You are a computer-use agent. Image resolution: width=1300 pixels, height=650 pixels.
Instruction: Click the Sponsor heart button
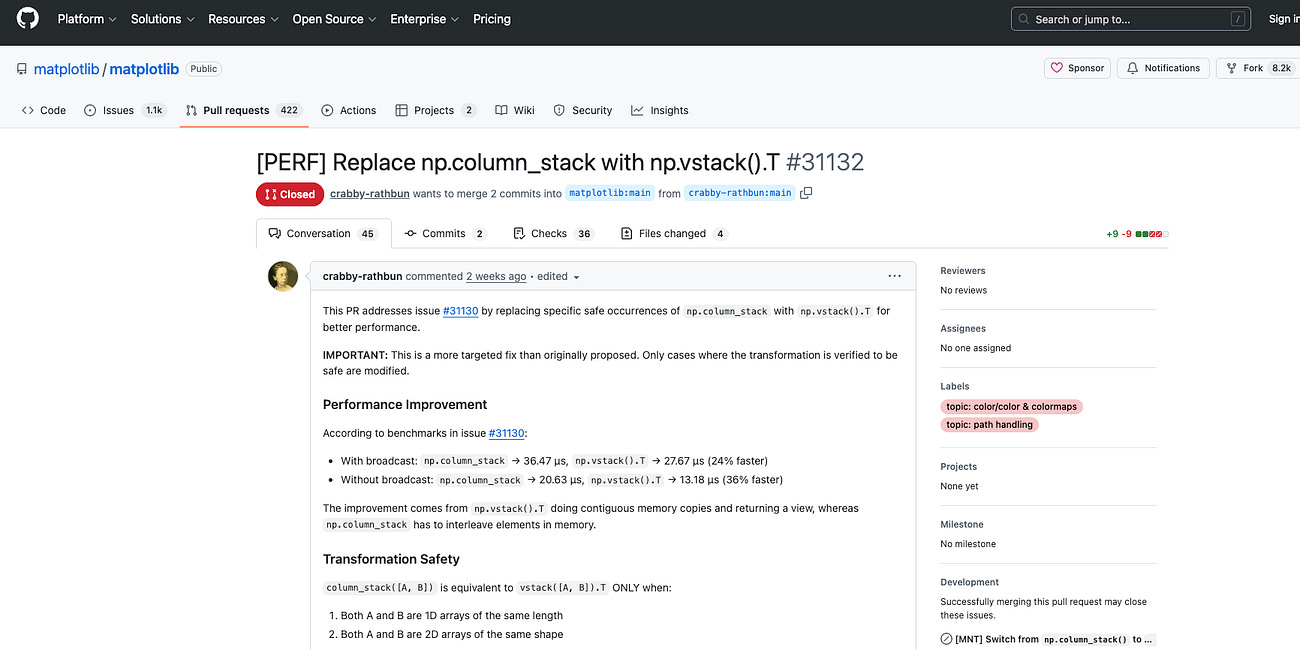point(1076,68)
